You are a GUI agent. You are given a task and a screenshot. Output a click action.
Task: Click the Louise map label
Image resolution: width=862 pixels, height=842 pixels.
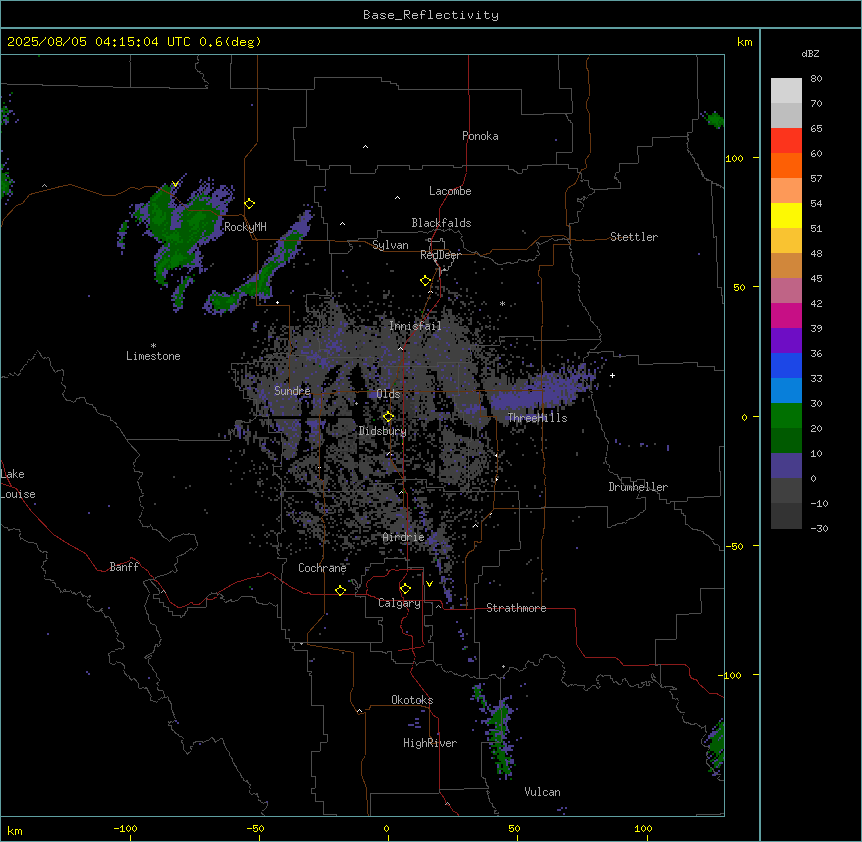point(18,494)
